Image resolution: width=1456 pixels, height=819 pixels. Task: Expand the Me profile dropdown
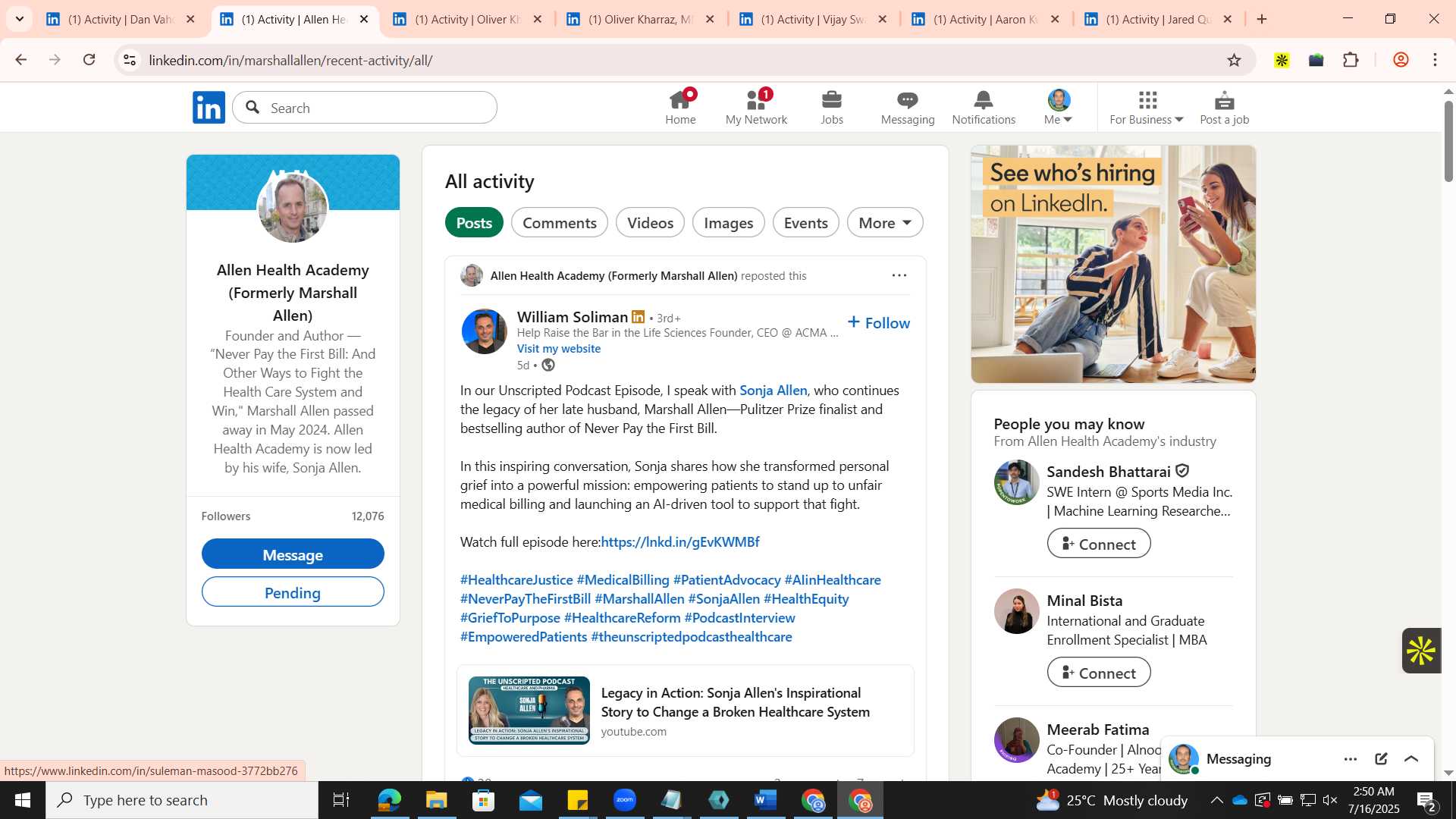coord(1058,107)
